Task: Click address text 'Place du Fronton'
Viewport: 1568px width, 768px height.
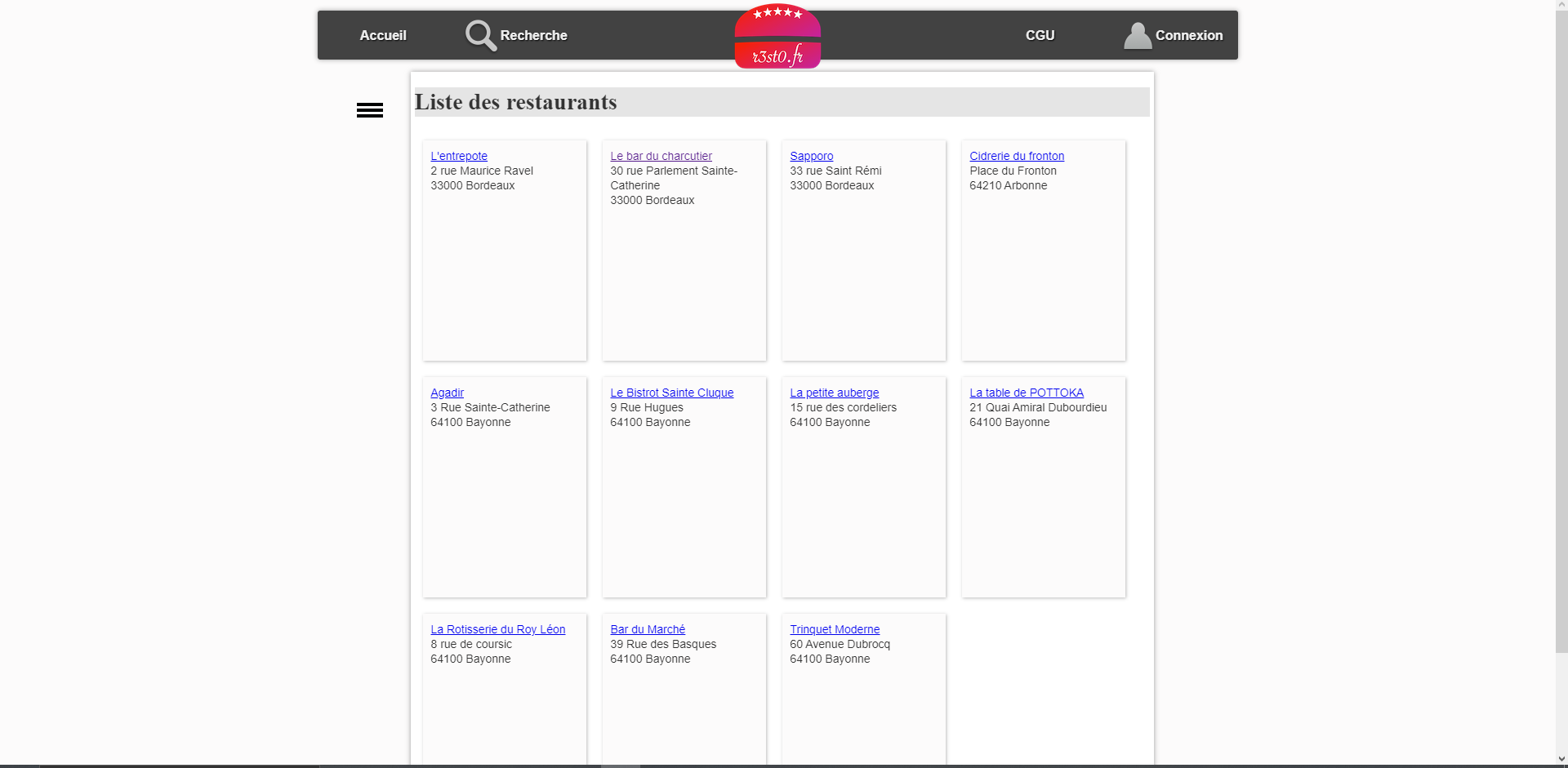Action: point(1013,171)
